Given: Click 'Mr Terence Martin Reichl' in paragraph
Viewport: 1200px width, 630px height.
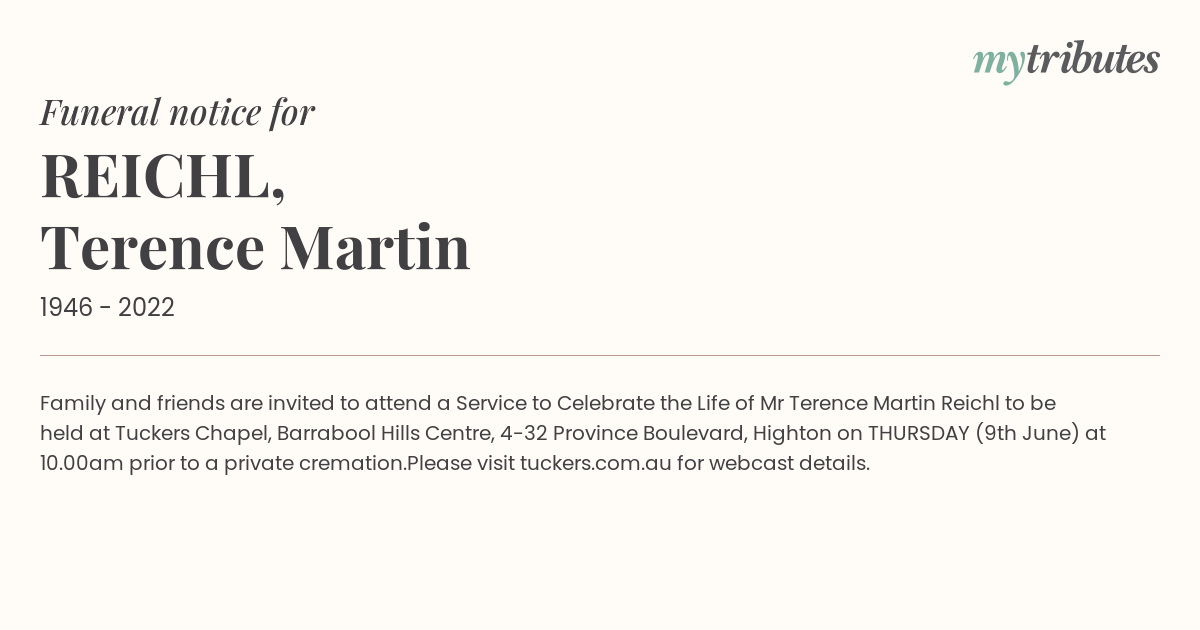Looking at the screenshot, I should 879,404.
